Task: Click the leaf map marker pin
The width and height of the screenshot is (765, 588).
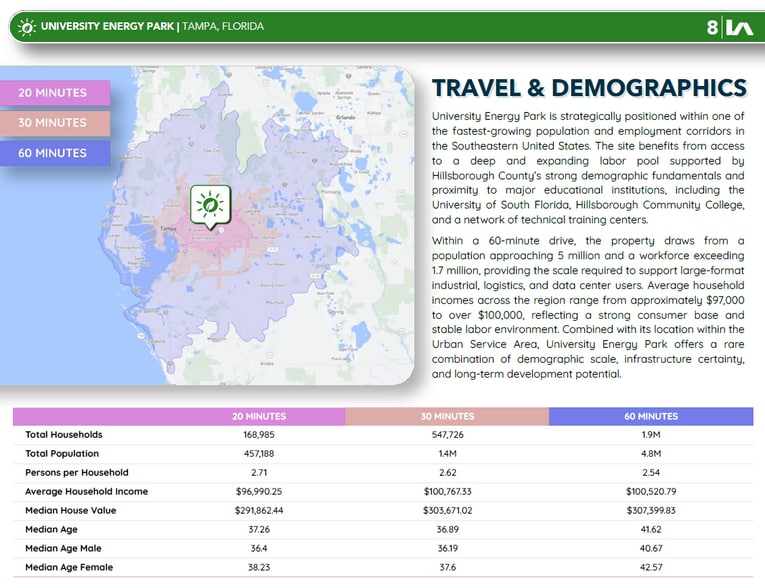Action: tap(210, 206)
